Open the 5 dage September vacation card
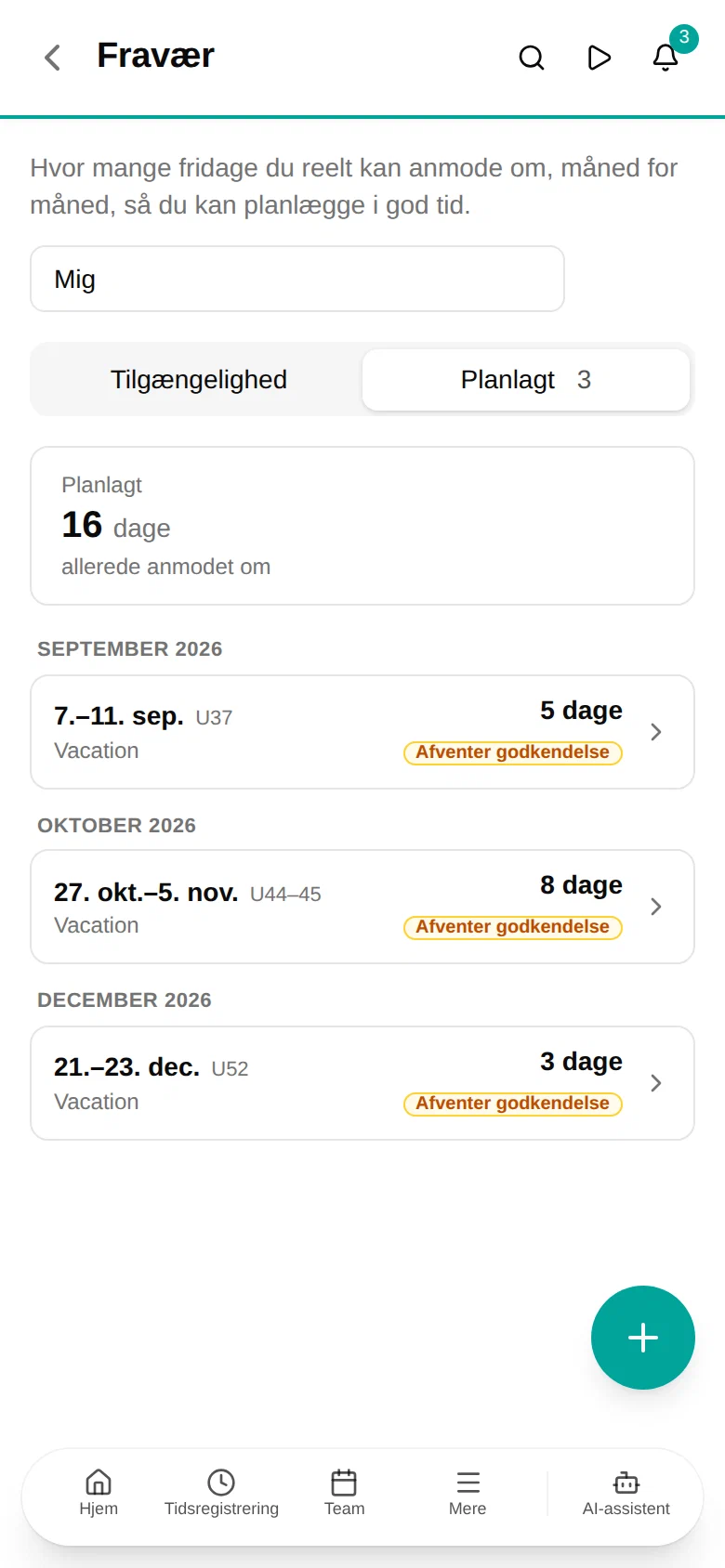The image size is (725, 1568). pyautogui.click(x=362, y=732)
